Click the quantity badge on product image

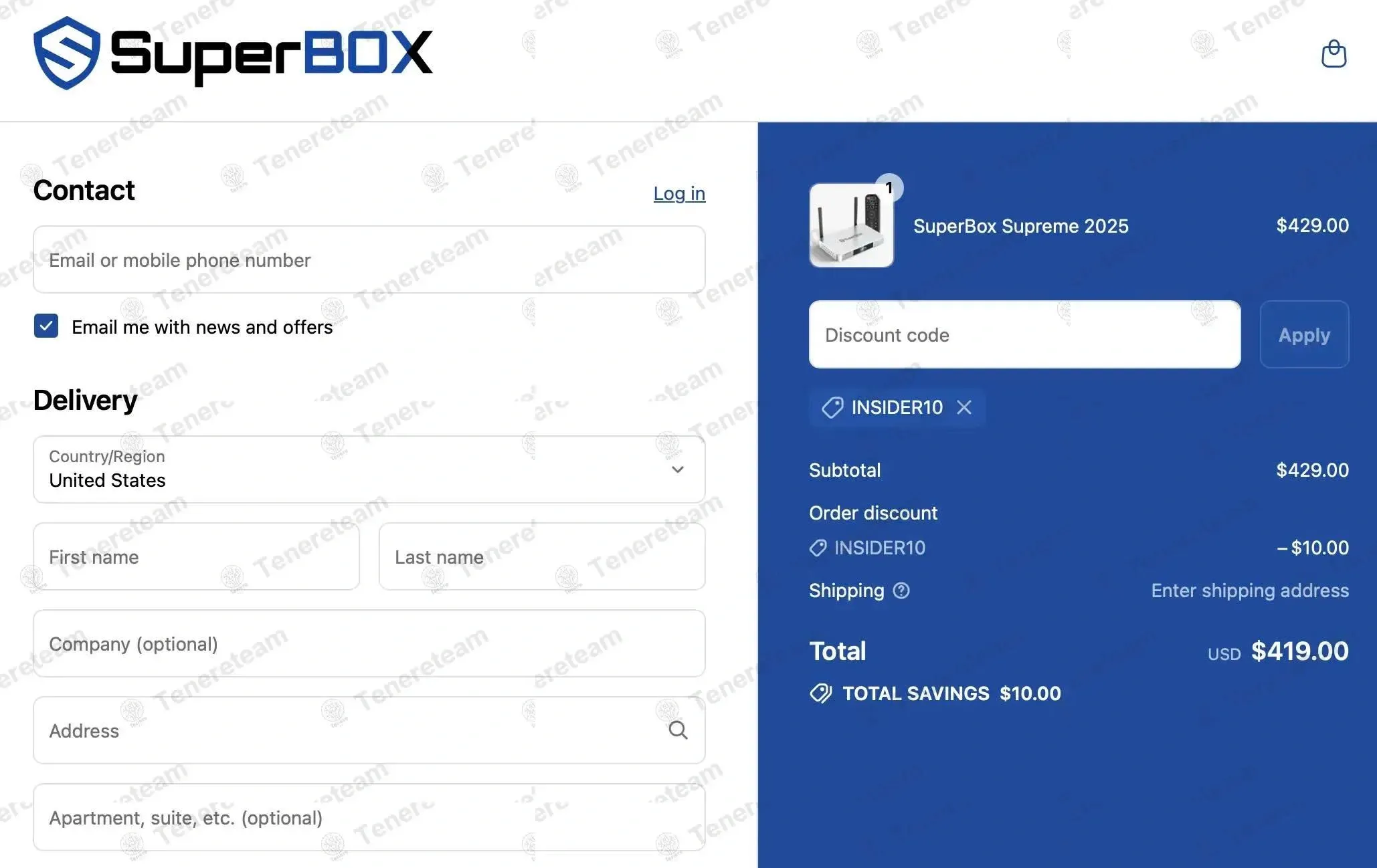889,188
